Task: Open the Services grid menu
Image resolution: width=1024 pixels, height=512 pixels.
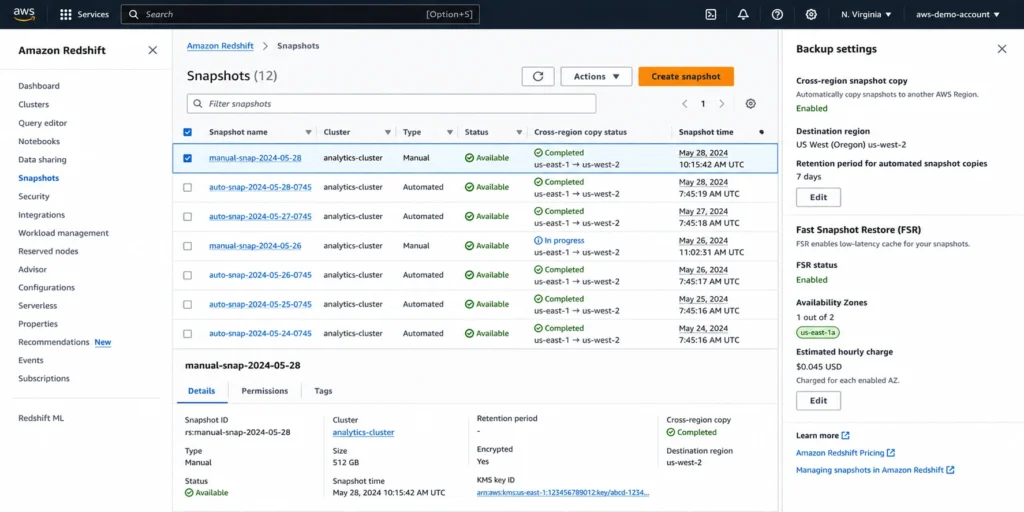Action: [84, 14]
